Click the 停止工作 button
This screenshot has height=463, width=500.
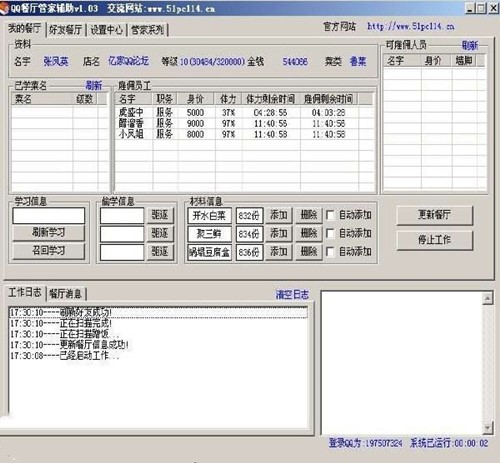point(434,240)
